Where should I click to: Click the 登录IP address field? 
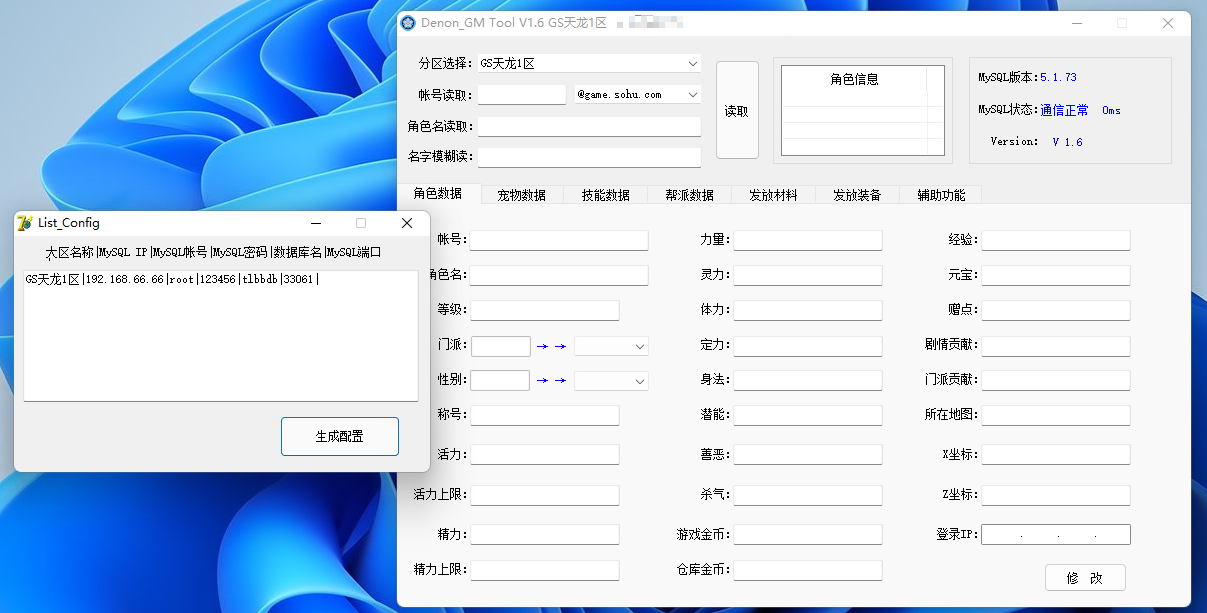[1055, 535]
